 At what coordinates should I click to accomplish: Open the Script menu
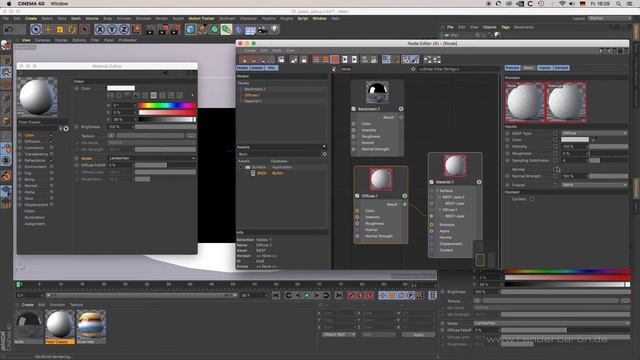[x=303, y=18]
